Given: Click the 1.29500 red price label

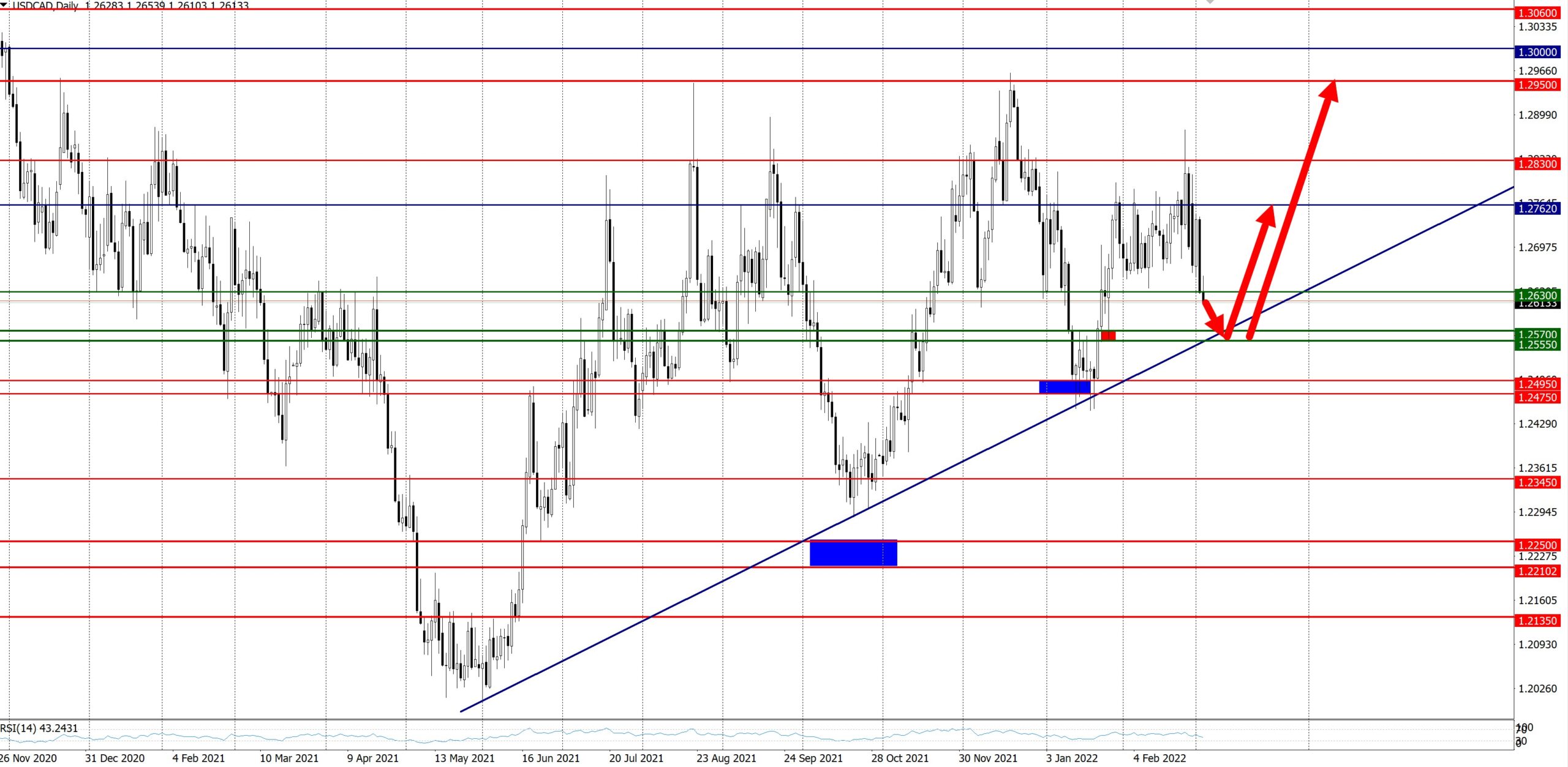Looking at the screenshot, I should point(1537,85).
